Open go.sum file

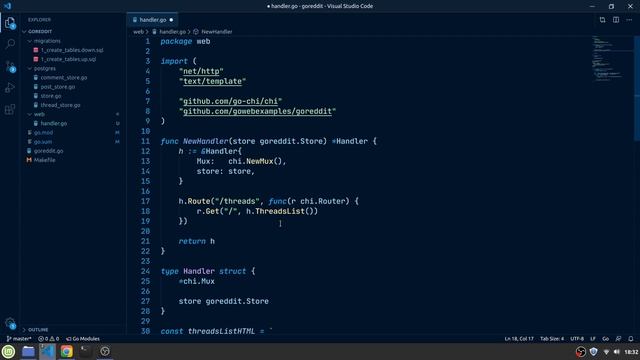pos(43,142)
